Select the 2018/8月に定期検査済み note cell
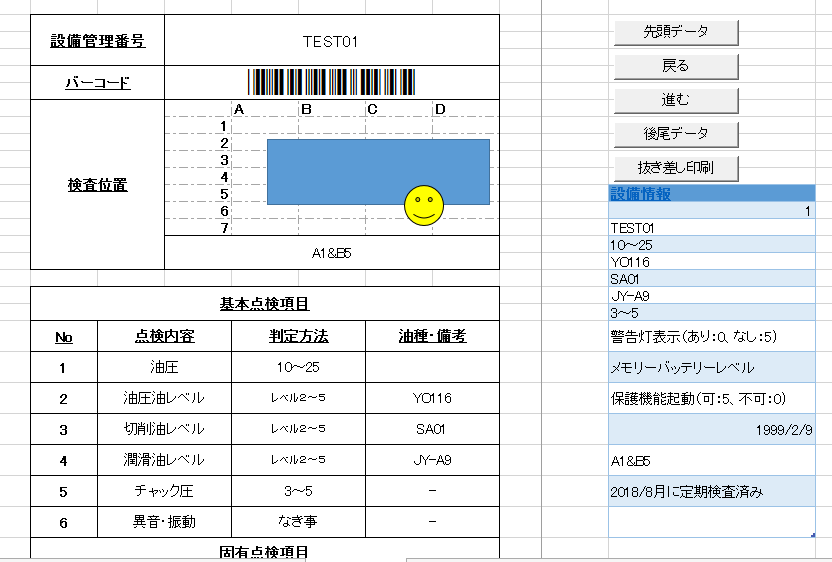This screenshot has width=832, height=562. pyautogui.click(x=710, y=491)
